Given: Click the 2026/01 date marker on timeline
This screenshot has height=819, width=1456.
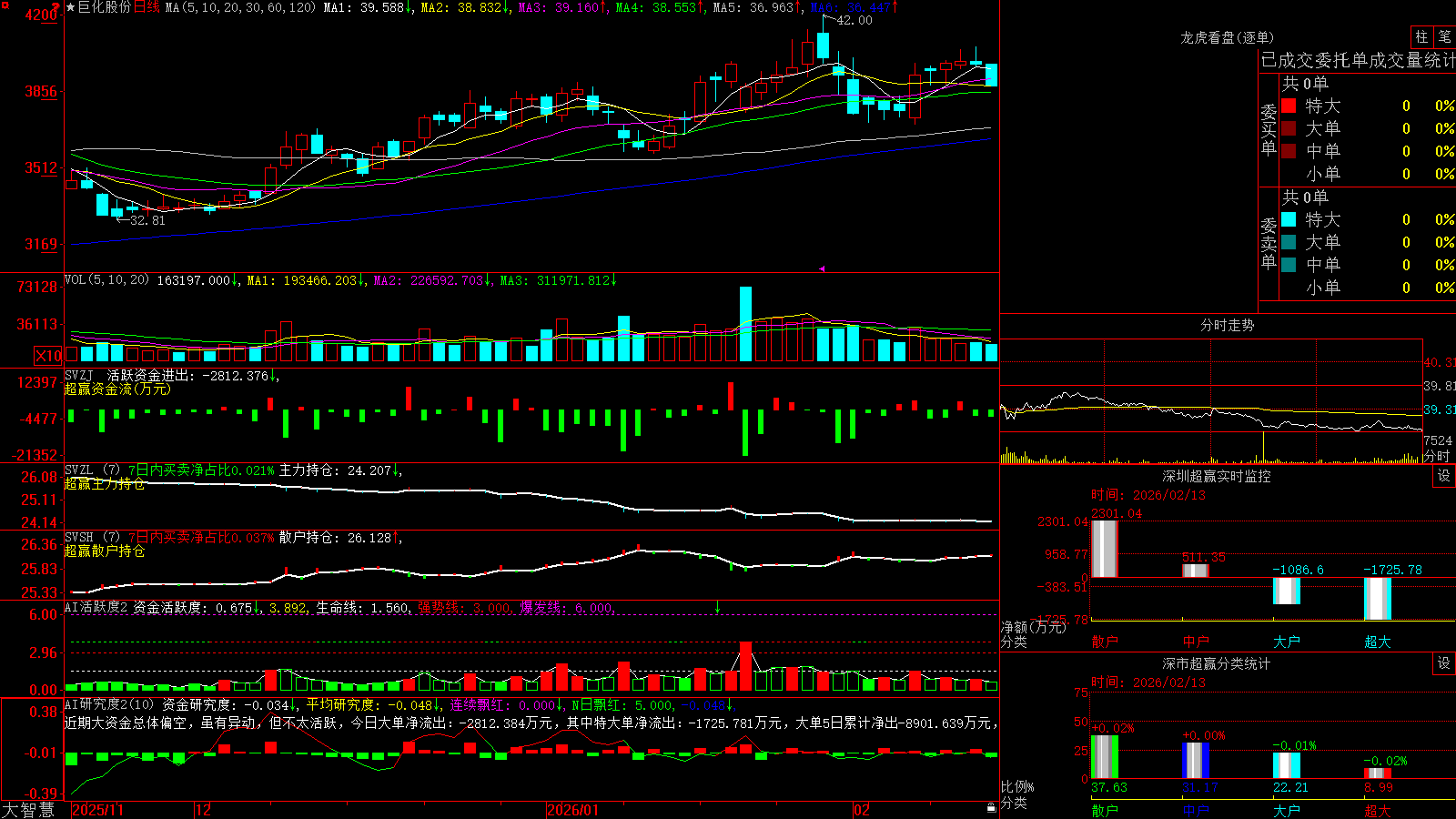Looking at the screenshot, I should [x=572, y=810].
